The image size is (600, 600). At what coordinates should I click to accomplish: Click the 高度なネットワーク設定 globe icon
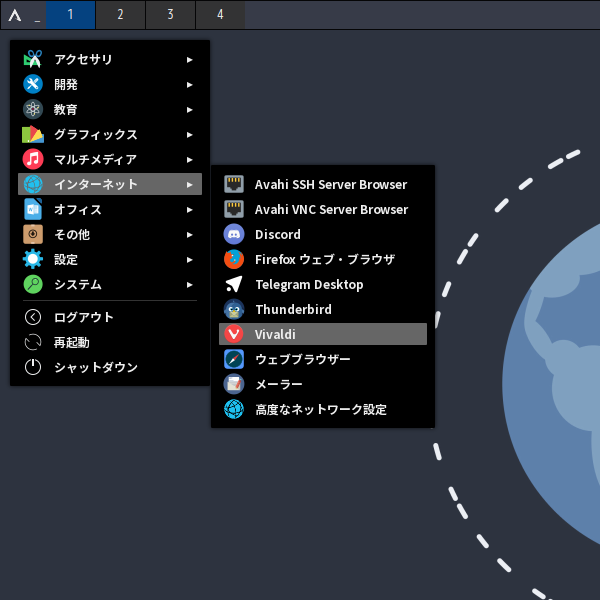(x=234, y=409)
